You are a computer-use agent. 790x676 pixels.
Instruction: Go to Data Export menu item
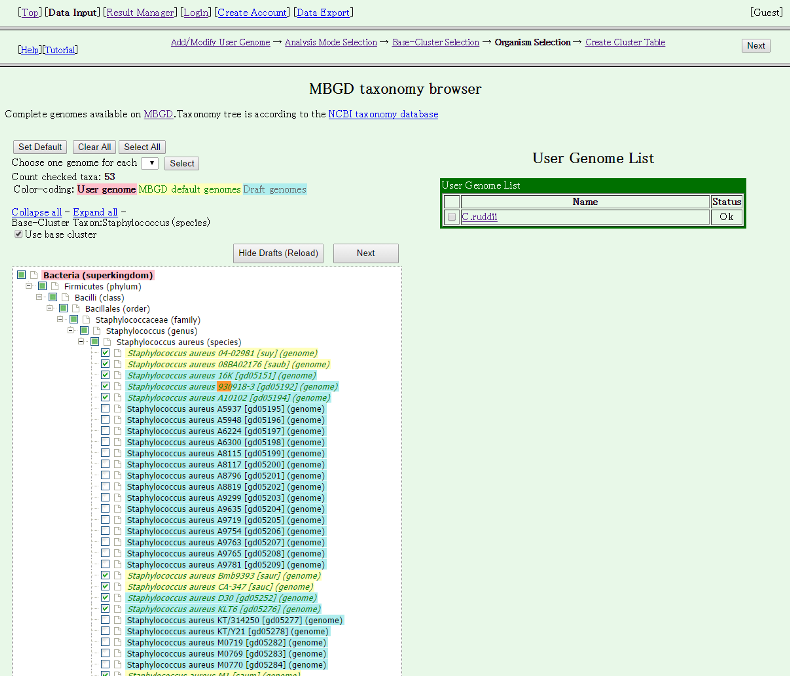[x=324, y=12]
